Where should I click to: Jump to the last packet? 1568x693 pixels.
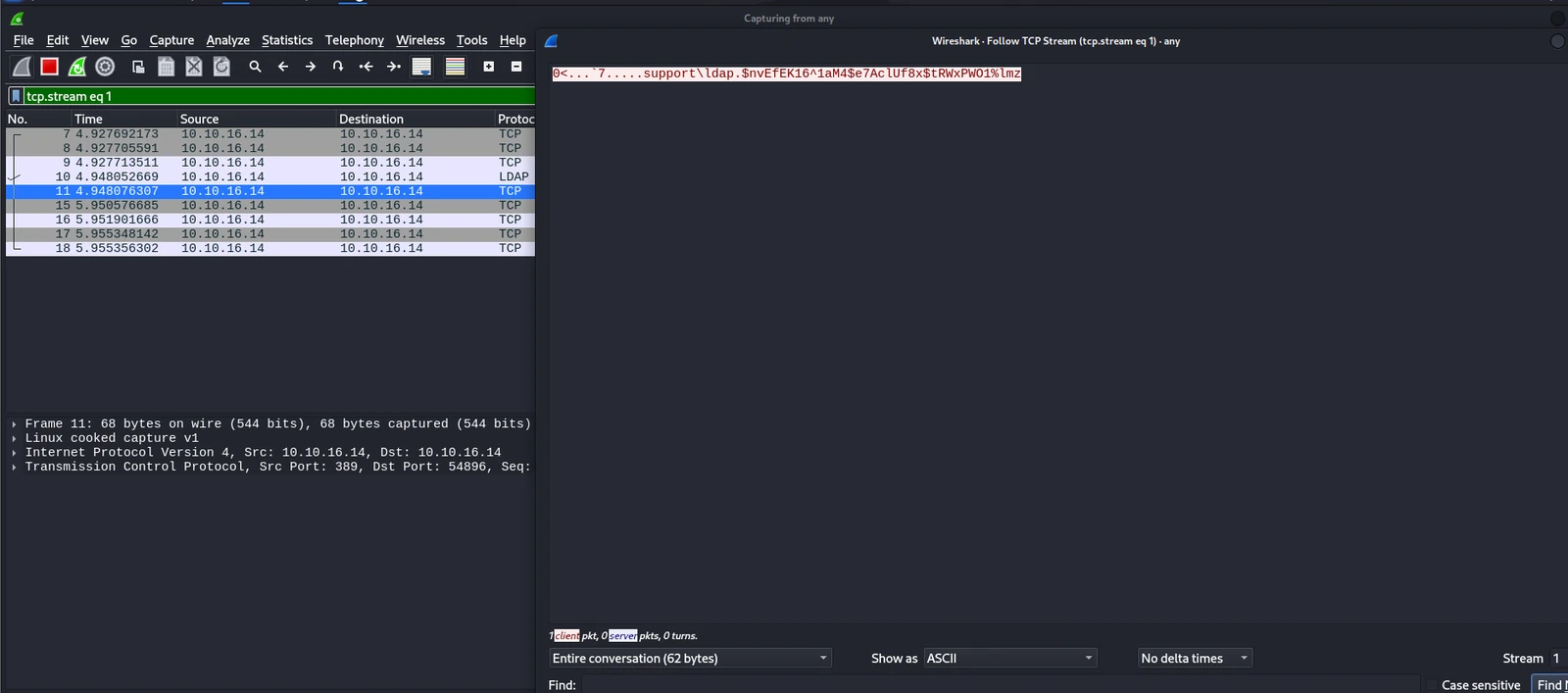(394, 67)
